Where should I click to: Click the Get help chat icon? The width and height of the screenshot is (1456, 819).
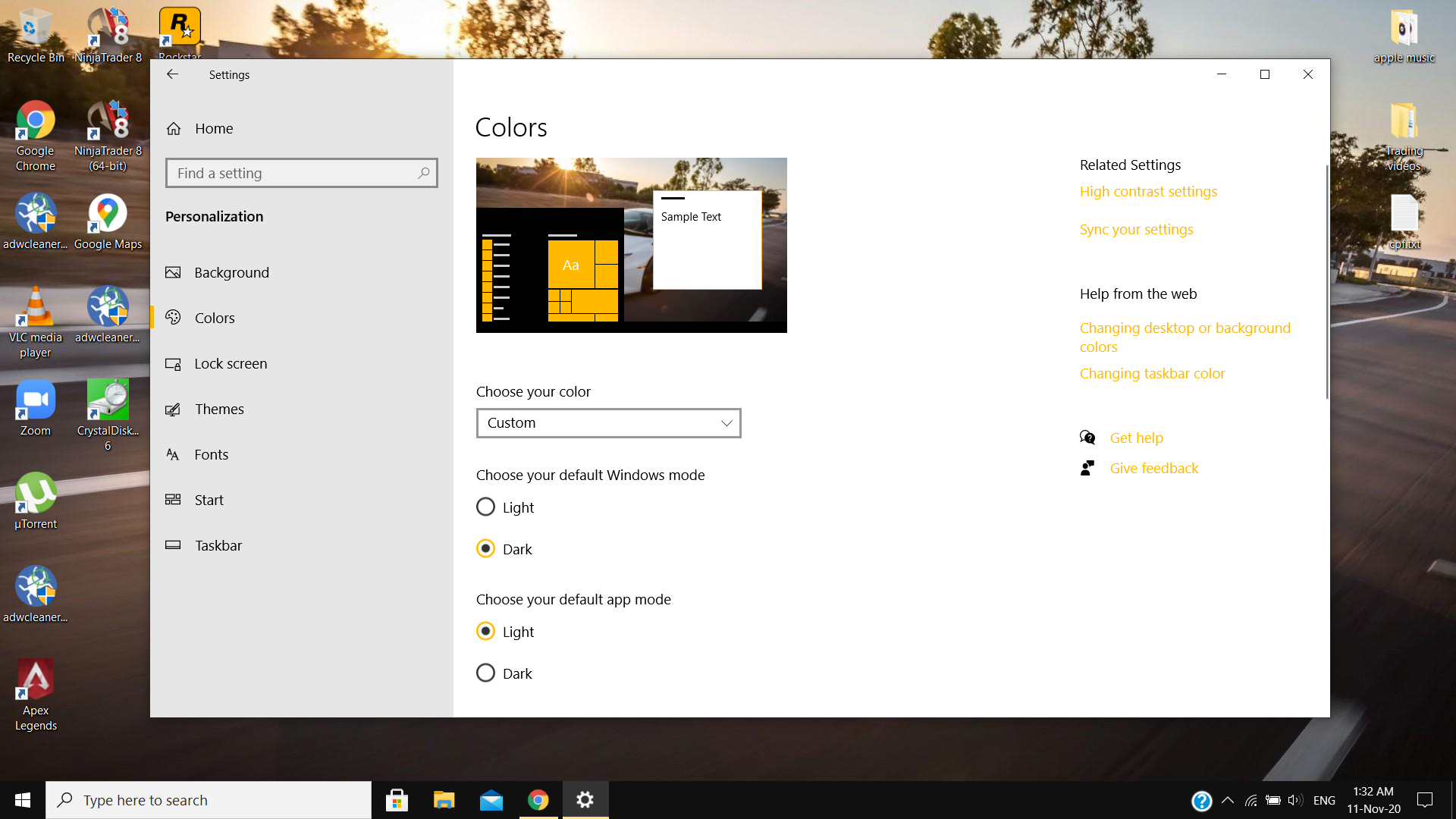coord(1087,438)
